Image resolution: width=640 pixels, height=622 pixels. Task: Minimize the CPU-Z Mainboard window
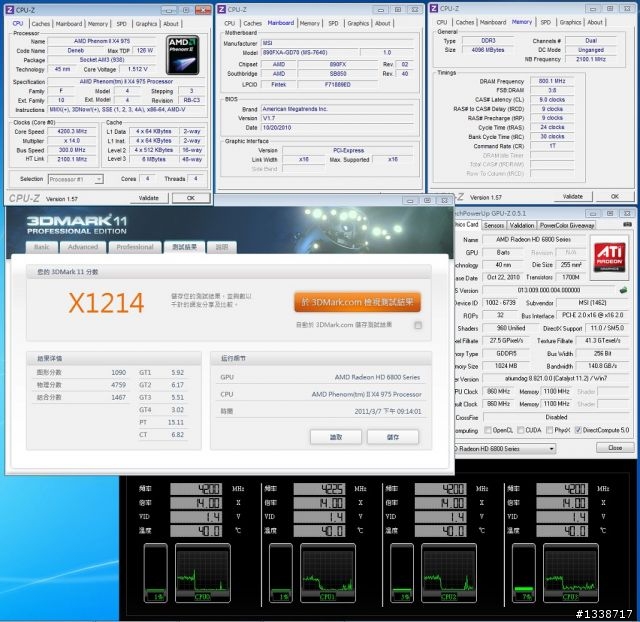[380, 10]
